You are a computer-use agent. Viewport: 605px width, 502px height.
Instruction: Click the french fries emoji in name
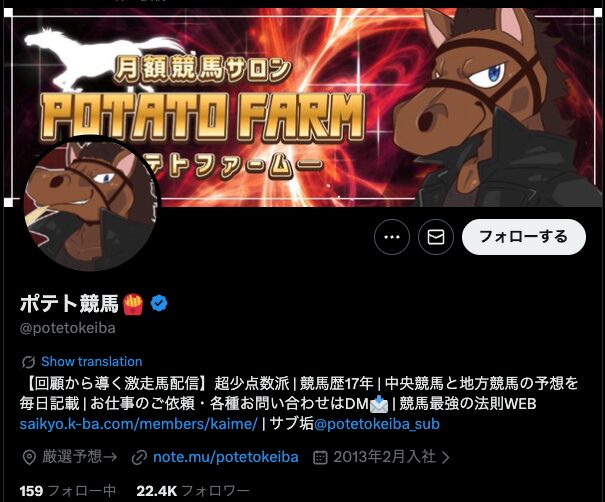coord(133,304)
